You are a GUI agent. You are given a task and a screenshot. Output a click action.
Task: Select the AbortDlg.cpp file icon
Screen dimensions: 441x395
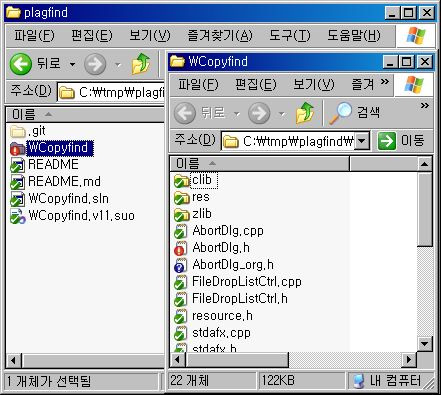[x=181, y=231]
